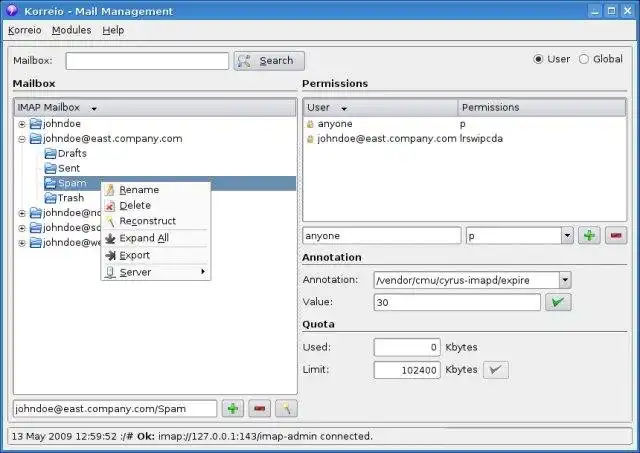Choose Delete from the context menu
Image resolution: width=640 pixels, height=453 pixels.
[156, 206]
